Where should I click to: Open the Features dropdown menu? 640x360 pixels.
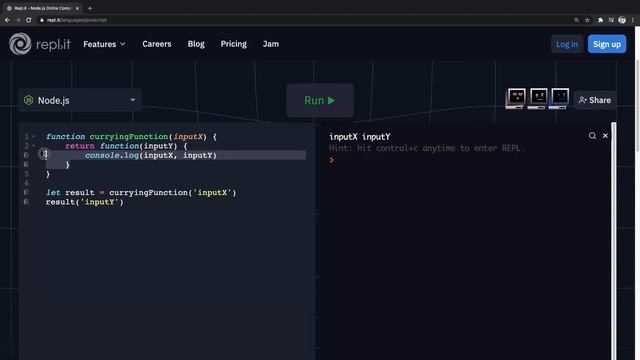(104, 44)
